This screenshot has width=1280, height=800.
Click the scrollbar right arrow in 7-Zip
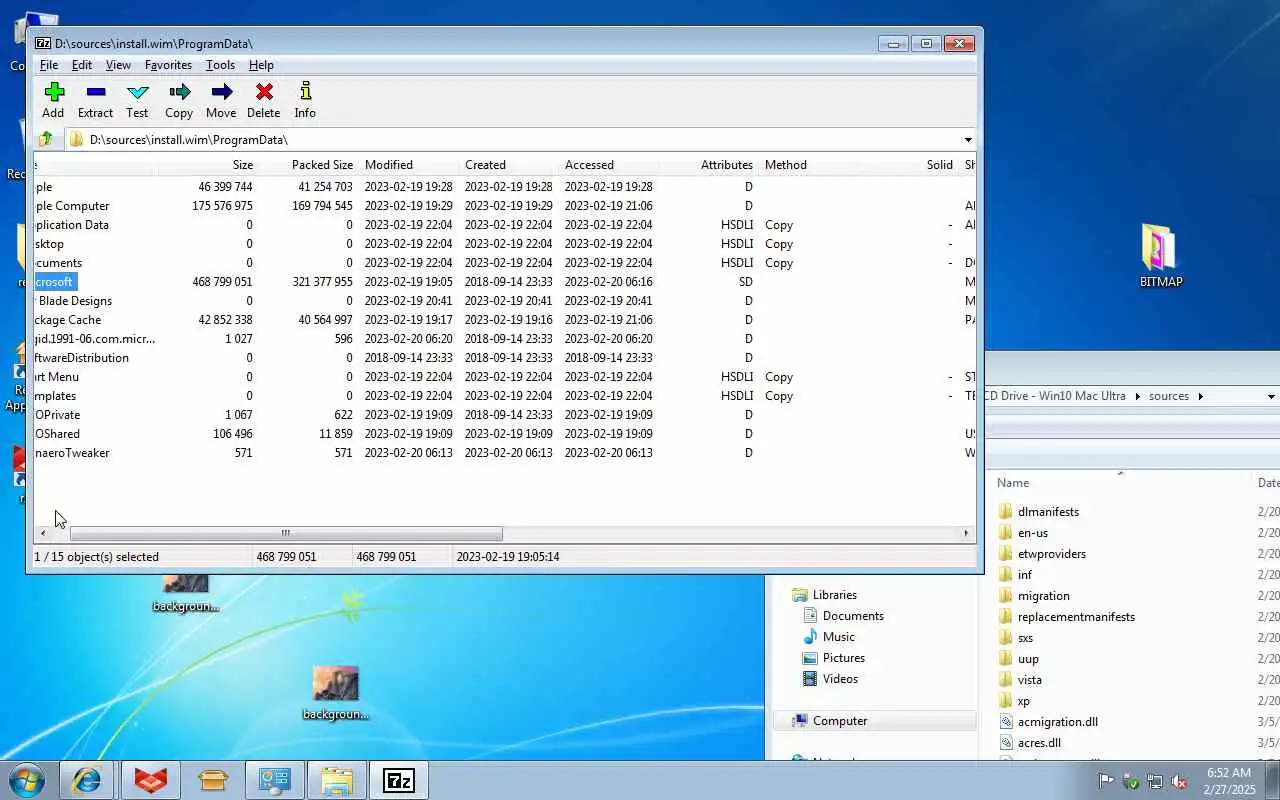pyautogui.click(x=966, y=533)
